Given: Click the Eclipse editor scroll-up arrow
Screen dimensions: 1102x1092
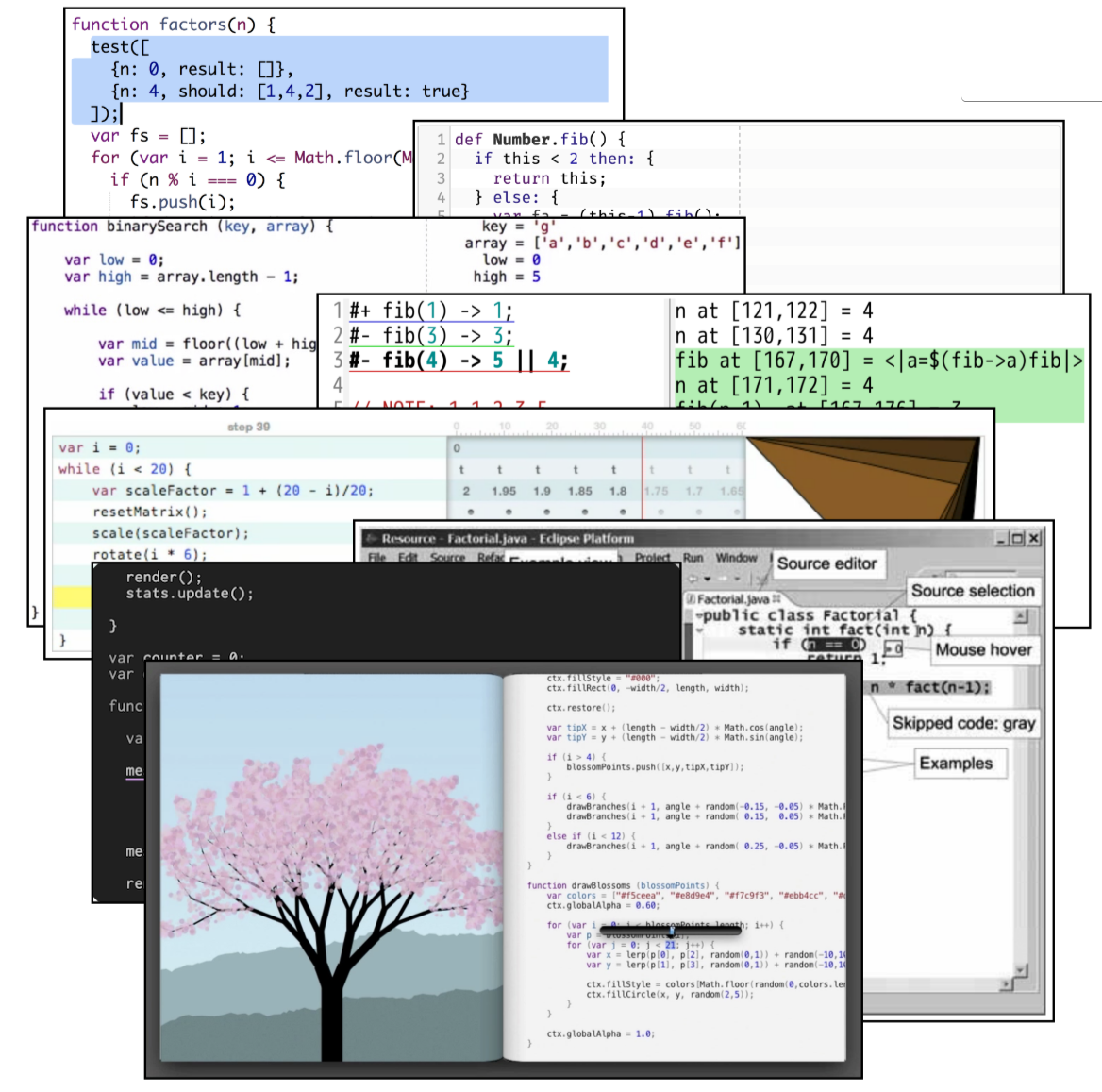Looking at the screenshot, I should (1020, 616).
